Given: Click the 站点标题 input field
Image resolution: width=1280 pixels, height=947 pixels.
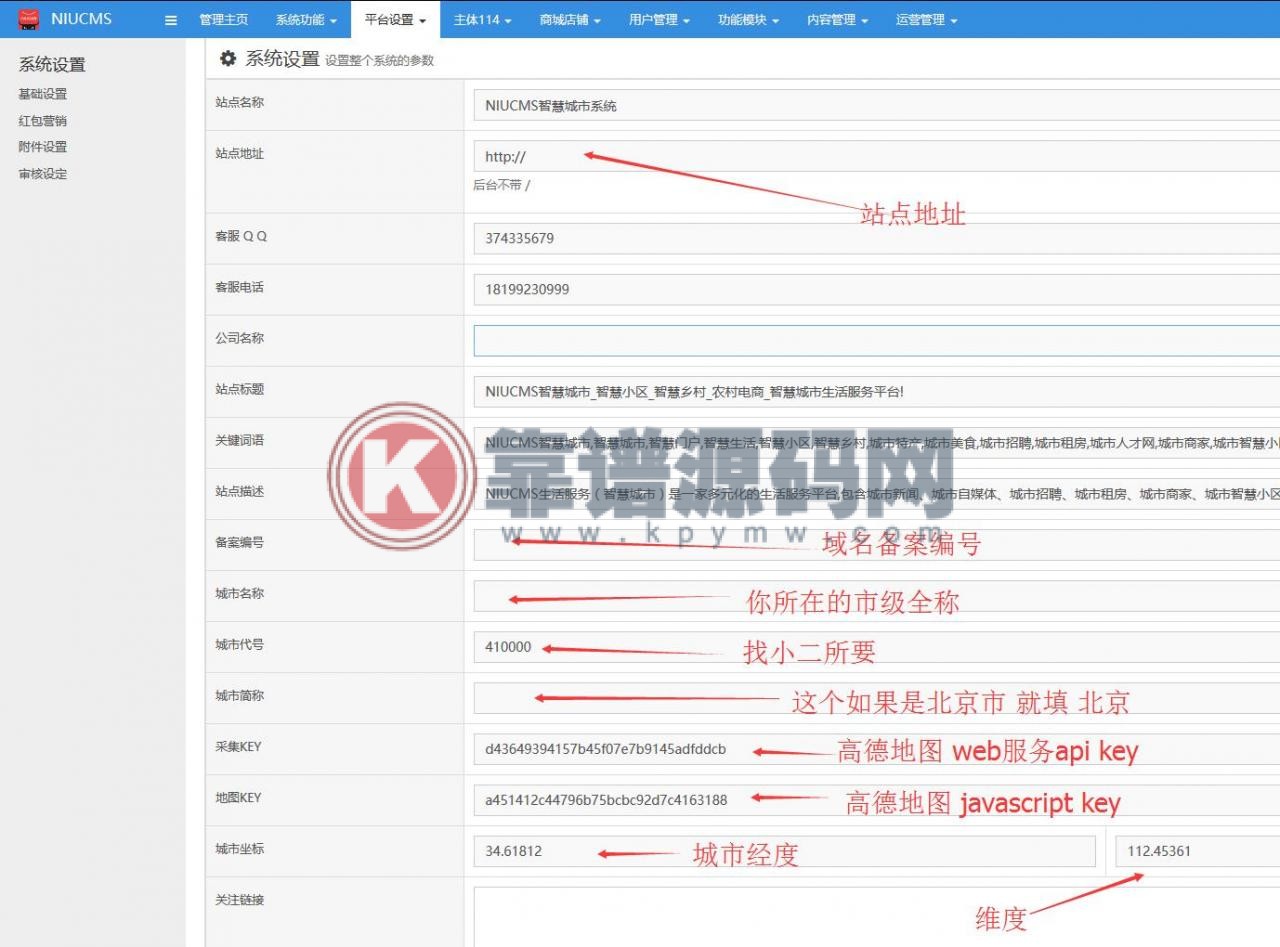Looking at the screenshot, I should coord(877,391).
